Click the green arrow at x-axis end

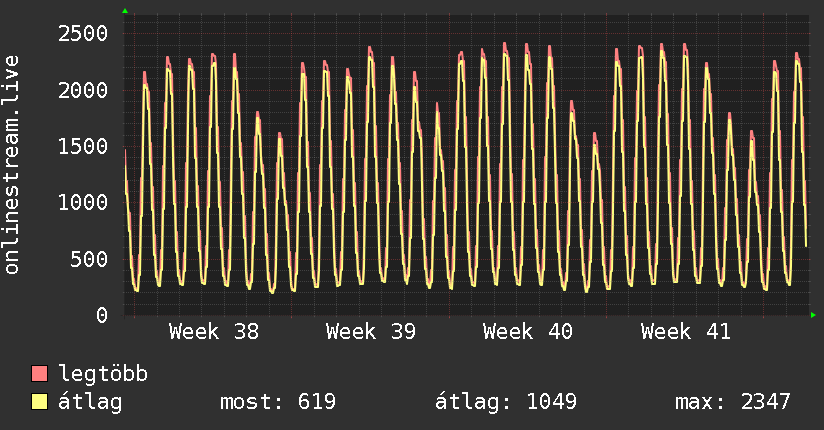tap(813, 315)
